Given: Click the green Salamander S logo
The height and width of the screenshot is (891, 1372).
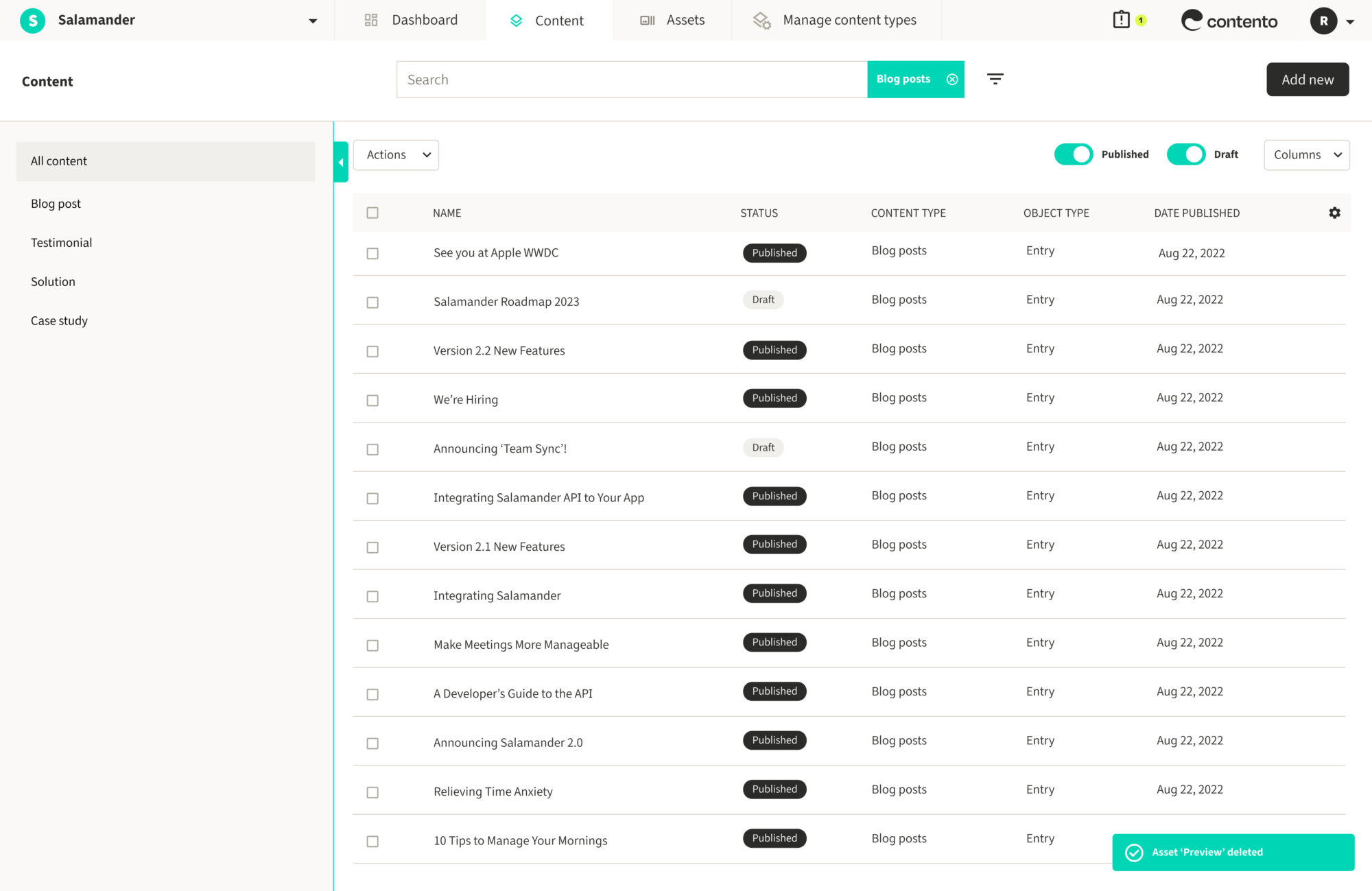Looking at the screenshot, I should pyautogui.click(x=32, y=21).
